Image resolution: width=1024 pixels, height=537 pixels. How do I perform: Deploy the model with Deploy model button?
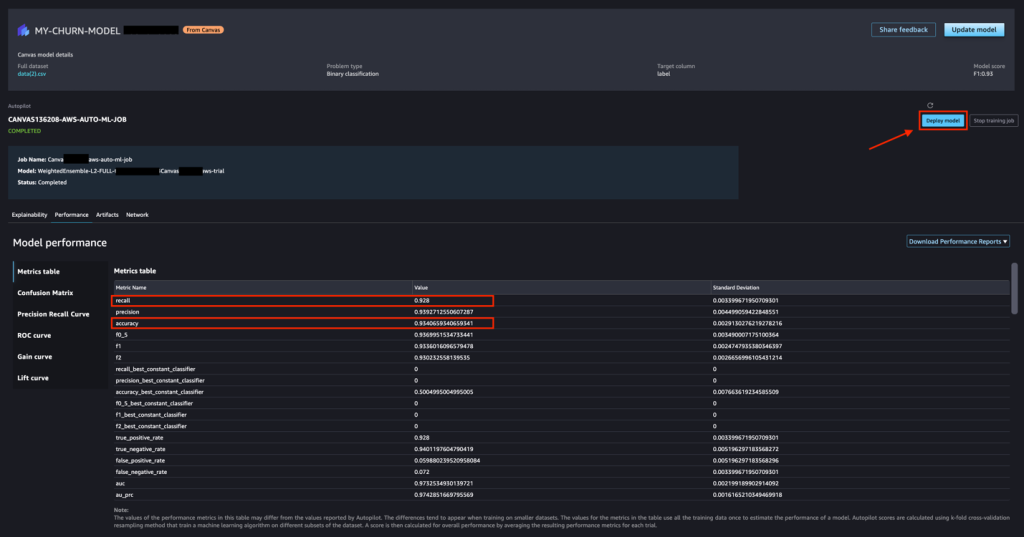942,120
